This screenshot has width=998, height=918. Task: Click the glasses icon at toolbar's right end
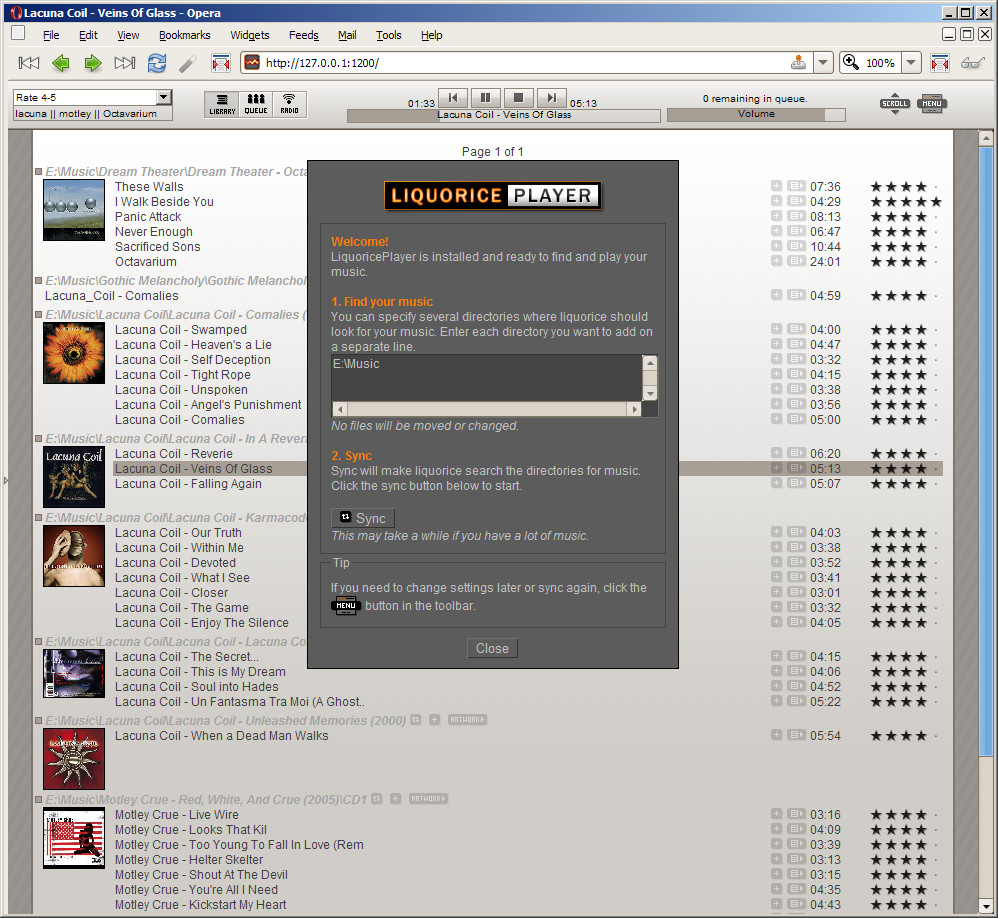pyautogui.click(x=973, y=62)
